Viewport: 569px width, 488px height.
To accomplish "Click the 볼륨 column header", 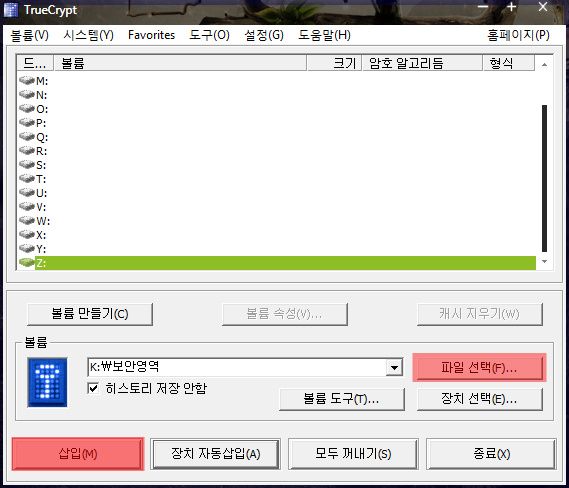I will (x=180, y=63).
